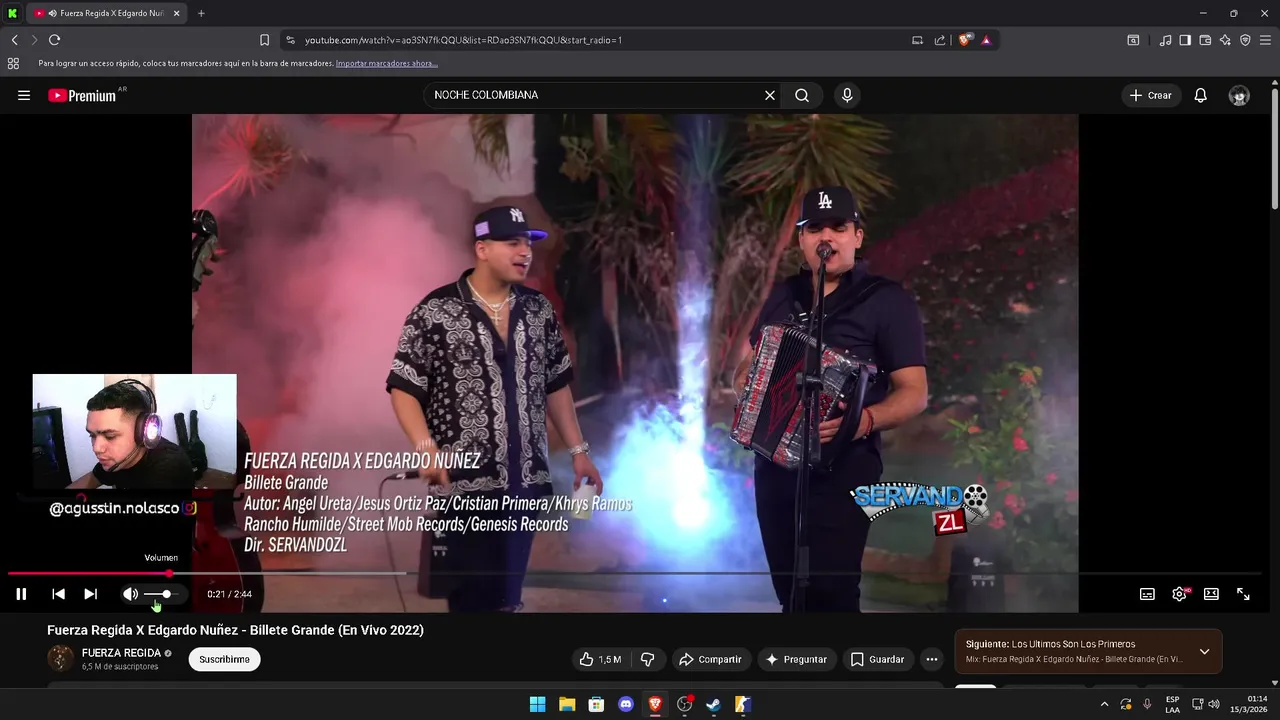Open the browser main hamburger menu

pyautogui.click(x=1265, y=40)
